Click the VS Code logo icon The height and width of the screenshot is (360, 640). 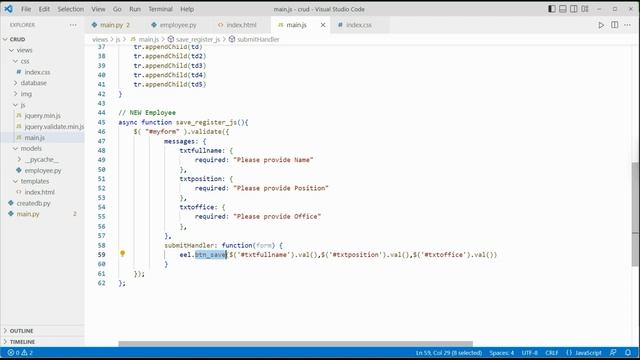click(8, 9)
